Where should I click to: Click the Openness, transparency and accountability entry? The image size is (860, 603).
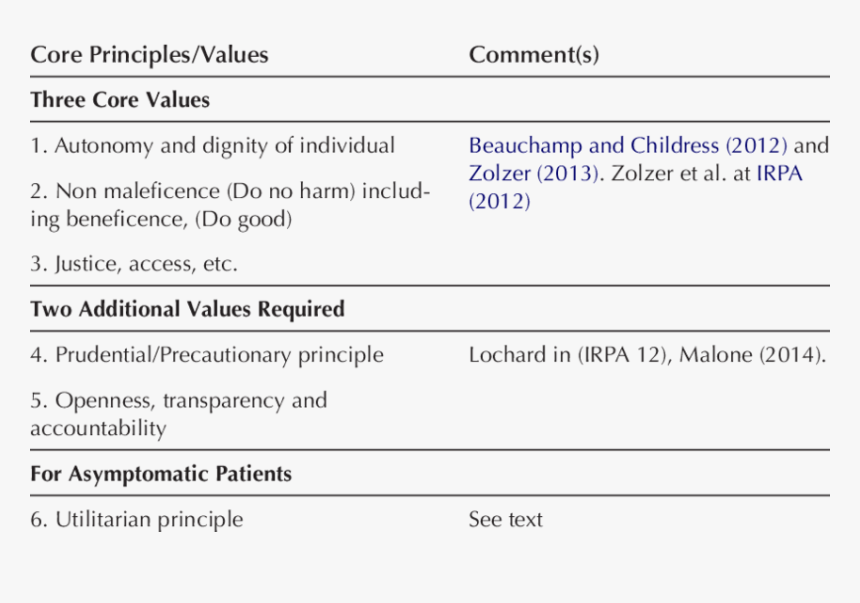(x=178, y=401)
